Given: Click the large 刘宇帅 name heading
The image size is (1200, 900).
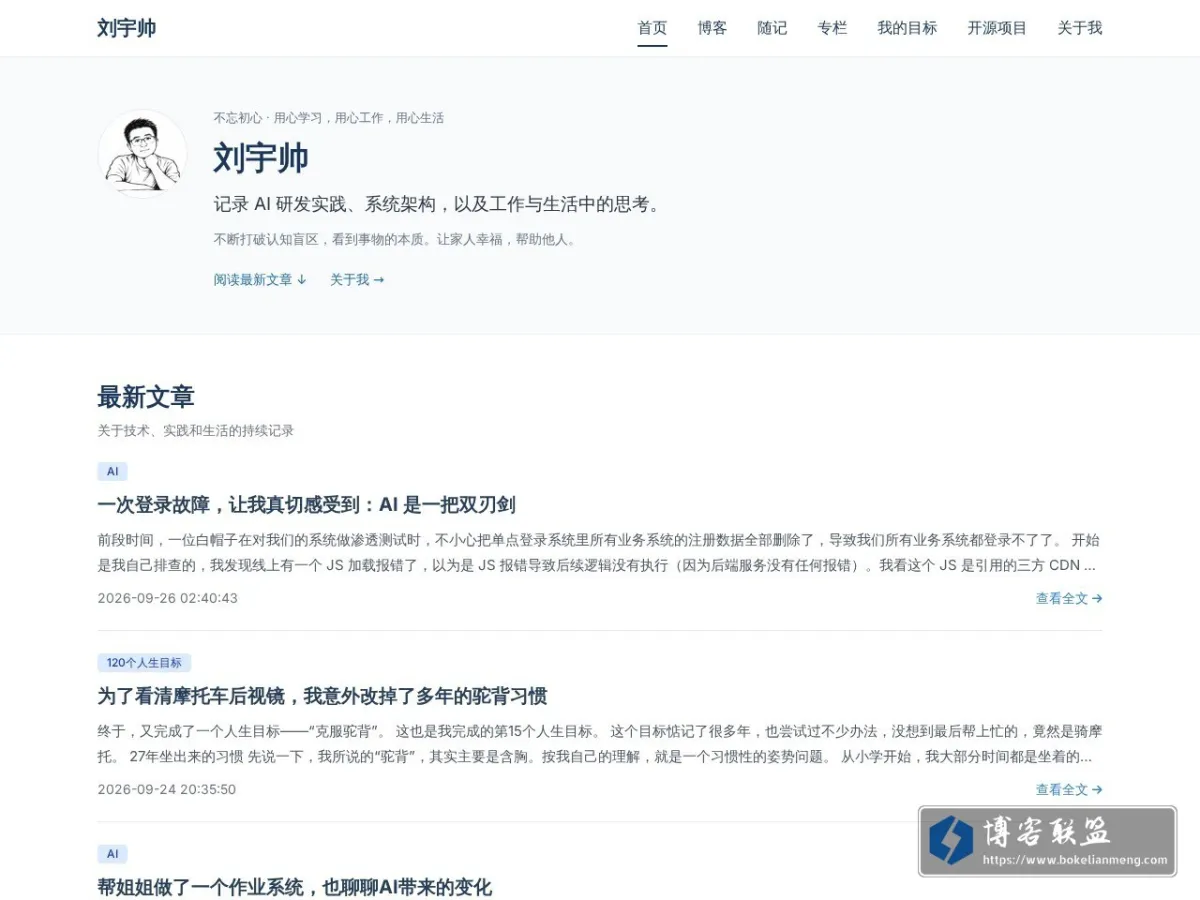Looking at the screenshot, I should pos(261,158).
